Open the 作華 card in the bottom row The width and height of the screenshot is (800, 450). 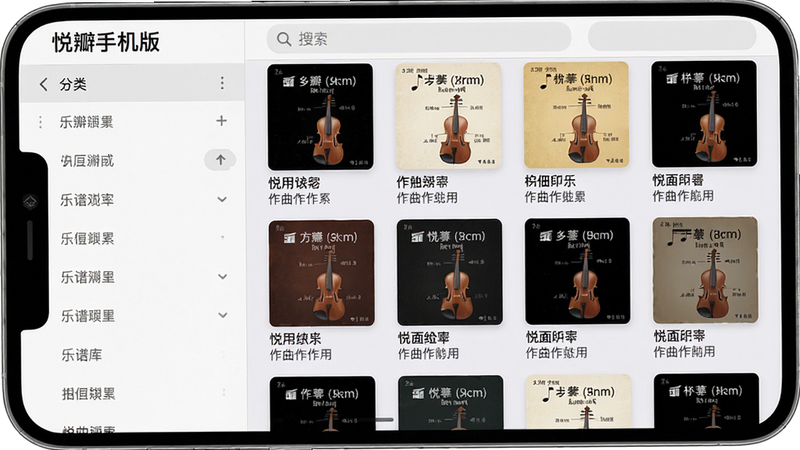point(322,403)
